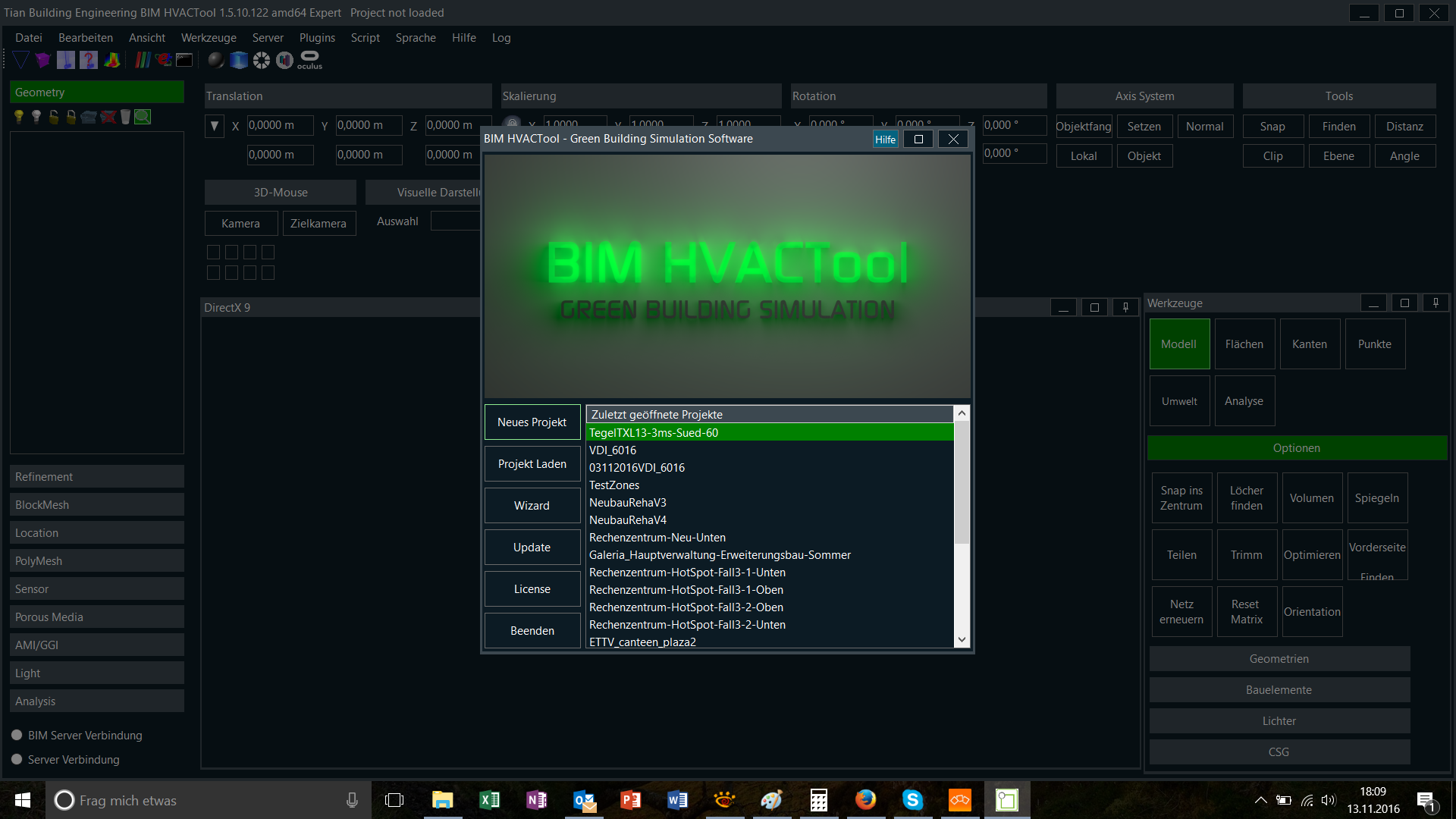Open the Translation dropdown arrow
The width and height of the screenshot is (1456, 819).
tap(215, 126)
